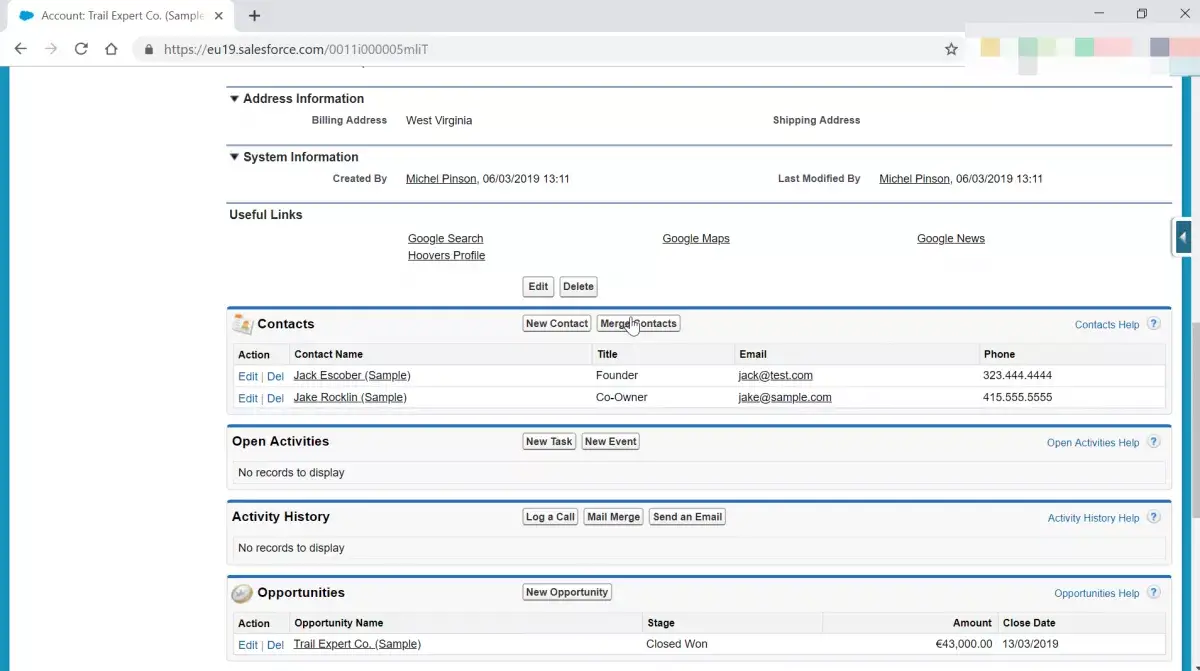
Task: Click the Opportunities section icon
Action: coord(242,593)
